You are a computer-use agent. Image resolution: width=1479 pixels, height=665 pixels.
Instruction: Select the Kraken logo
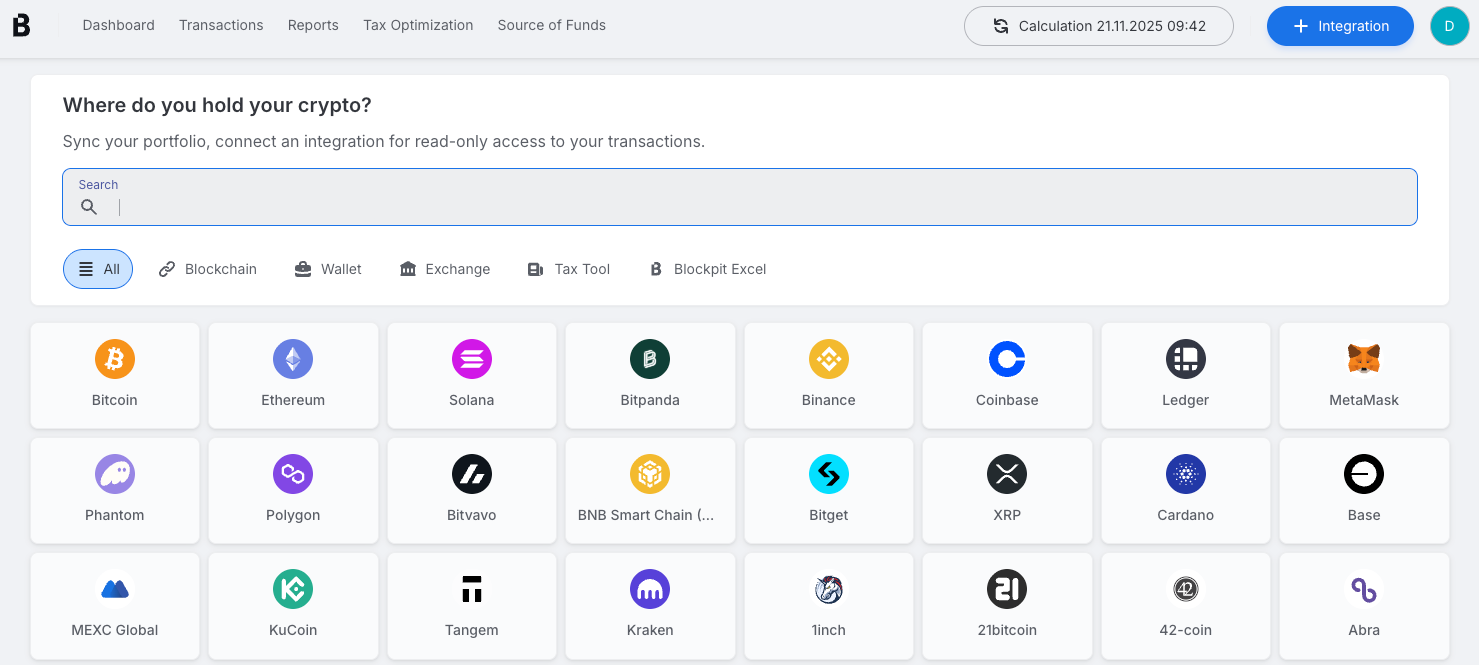[x=650, y=589]
